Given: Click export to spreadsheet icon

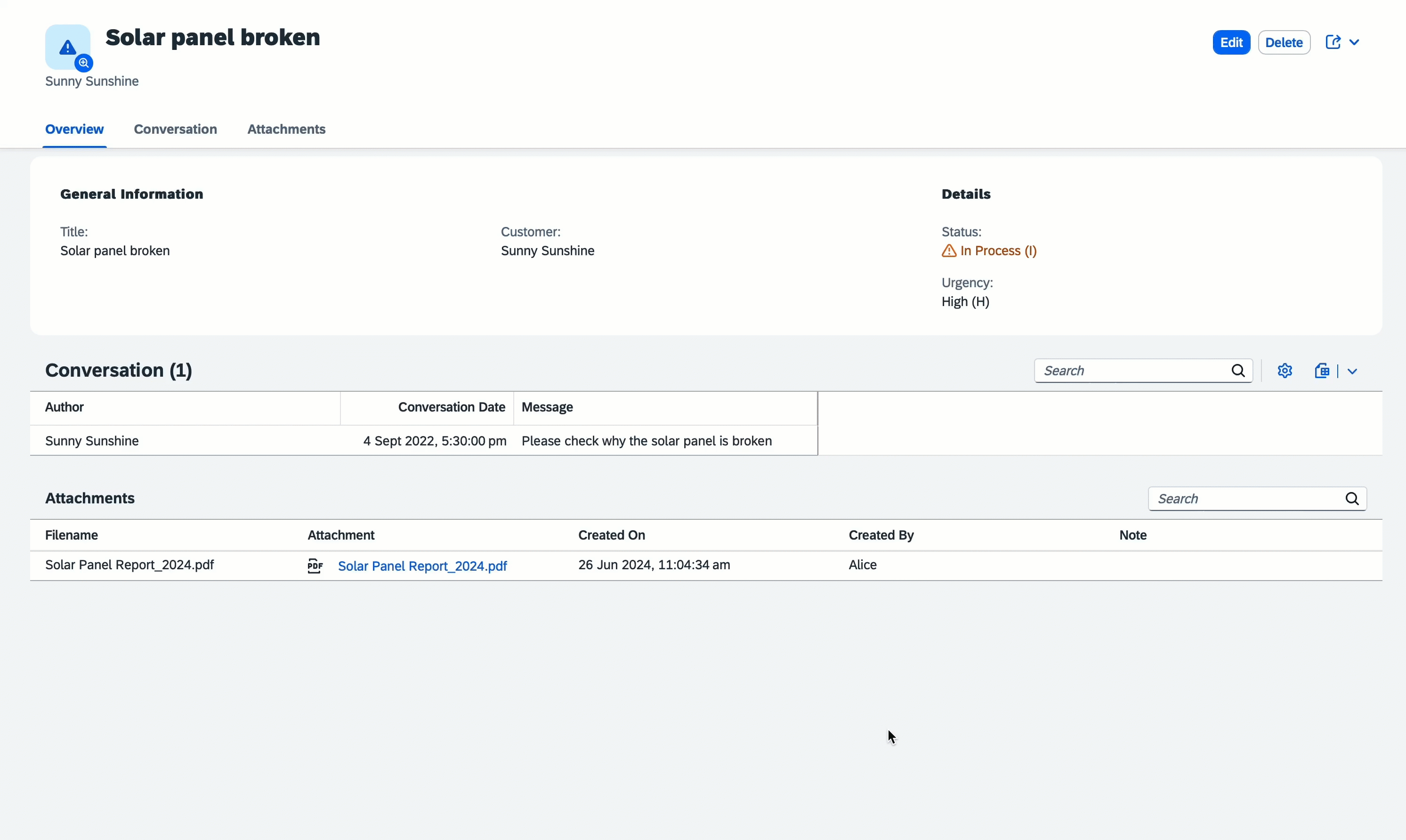Looking at the screenshot, I should pos(1322,371).
